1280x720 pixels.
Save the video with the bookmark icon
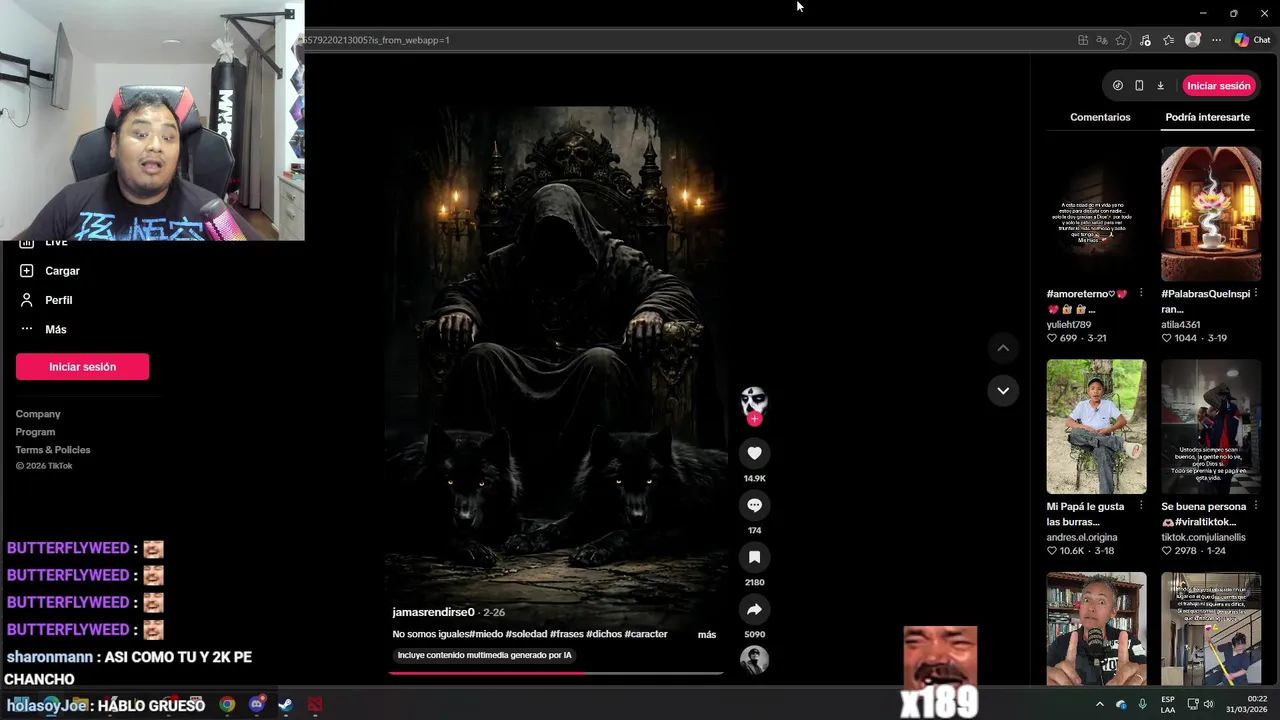754,557
